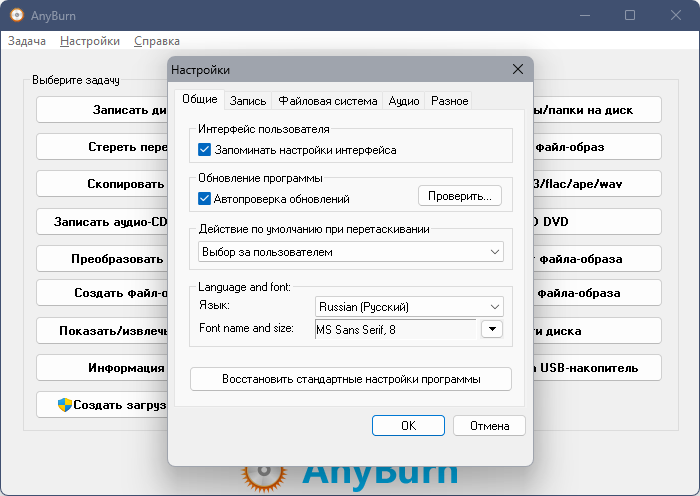
Task: Click the AnyBurn disc icon in title bar
Action: pos(17,15)
